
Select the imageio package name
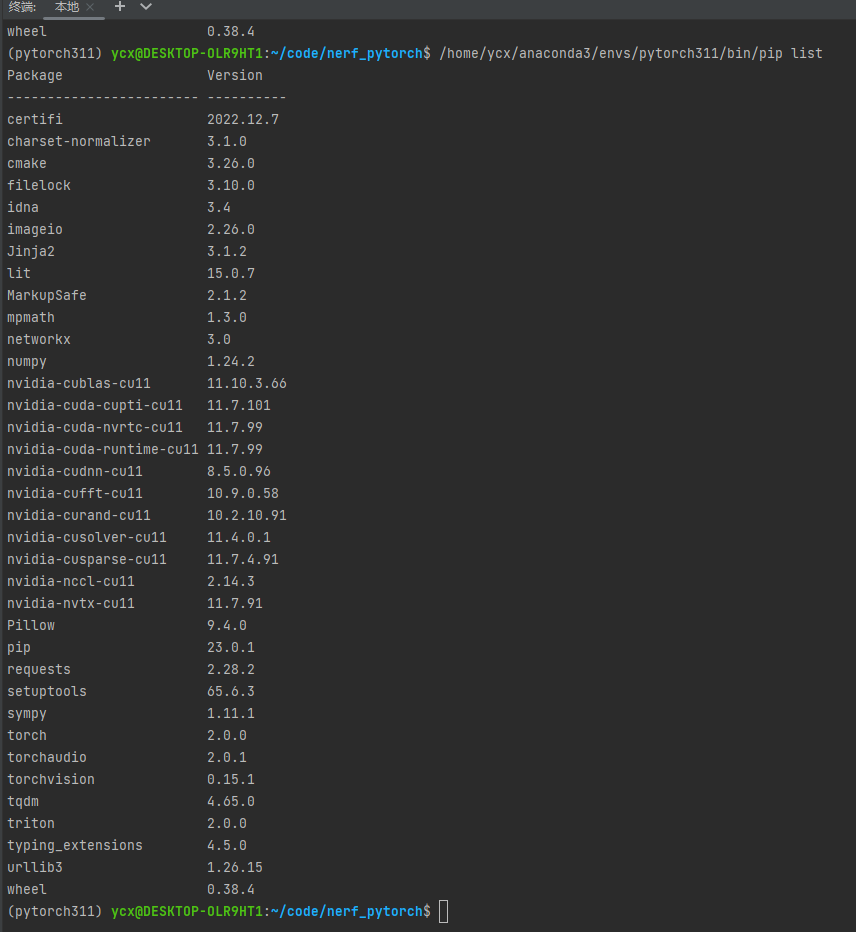pos(34,229)
